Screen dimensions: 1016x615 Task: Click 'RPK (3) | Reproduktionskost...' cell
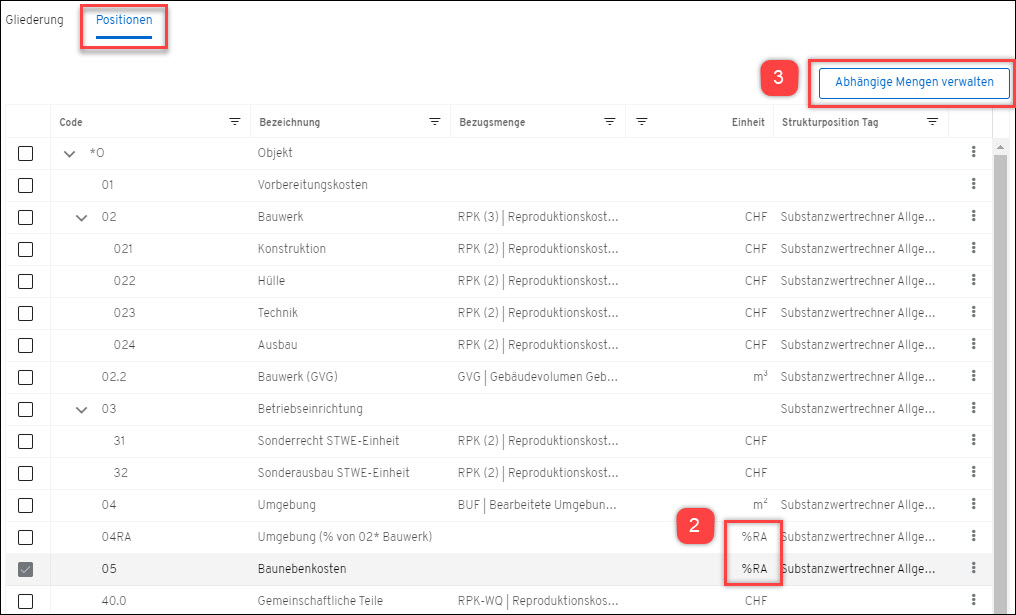(x=537, y=216)
